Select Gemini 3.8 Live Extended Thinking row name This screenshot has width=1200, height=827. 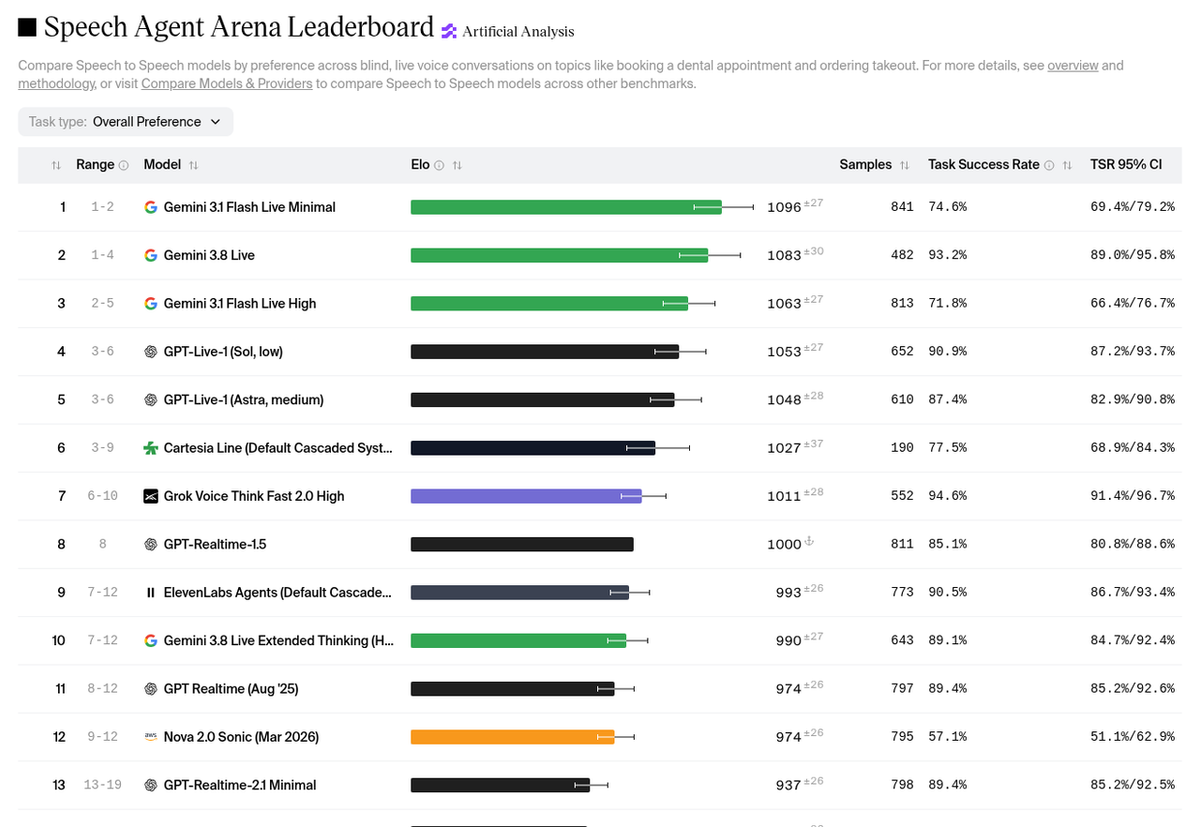click(279, 640)
